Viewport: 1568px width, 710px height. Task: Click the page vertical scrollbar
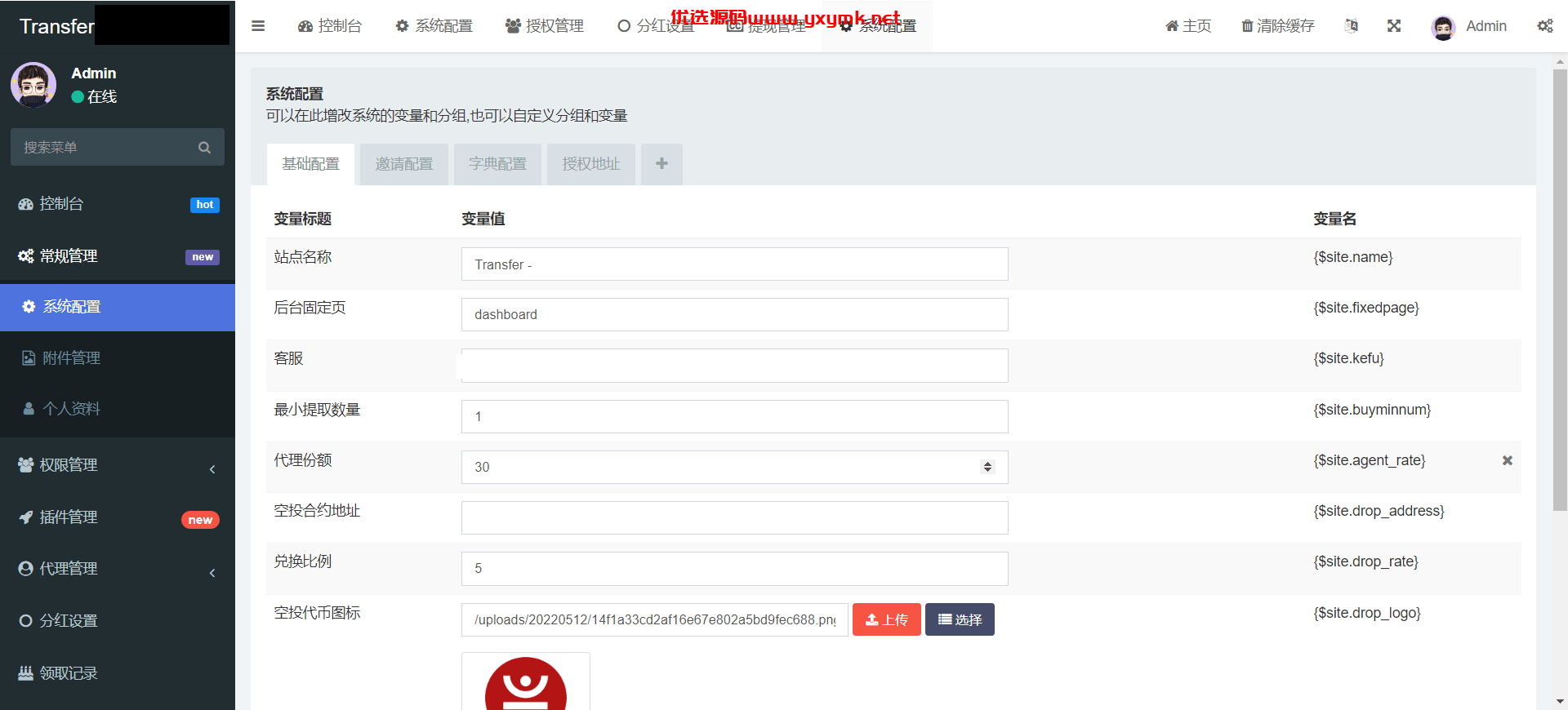1560,291
